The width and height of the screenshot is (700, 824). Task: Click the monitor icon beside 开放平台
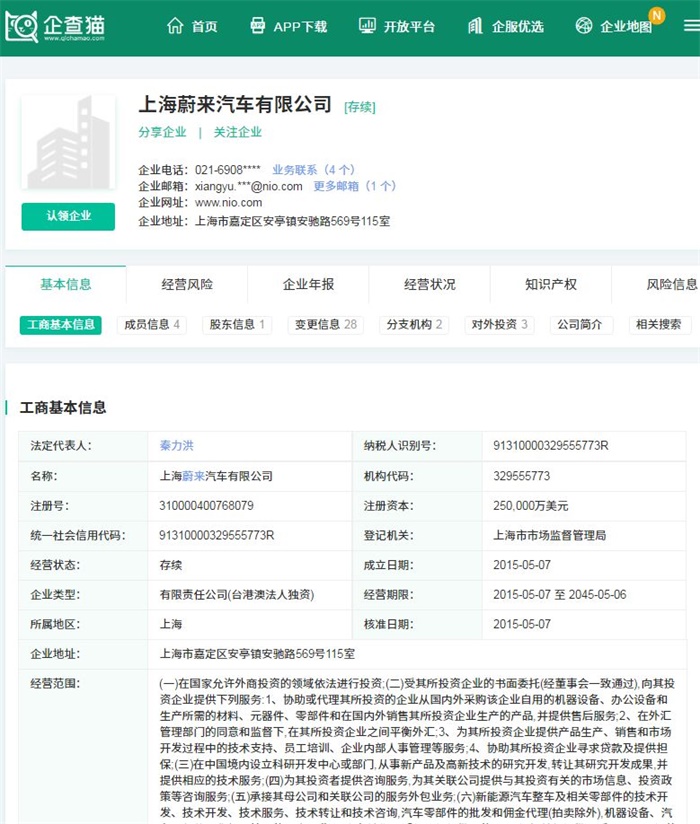[367, 25]
